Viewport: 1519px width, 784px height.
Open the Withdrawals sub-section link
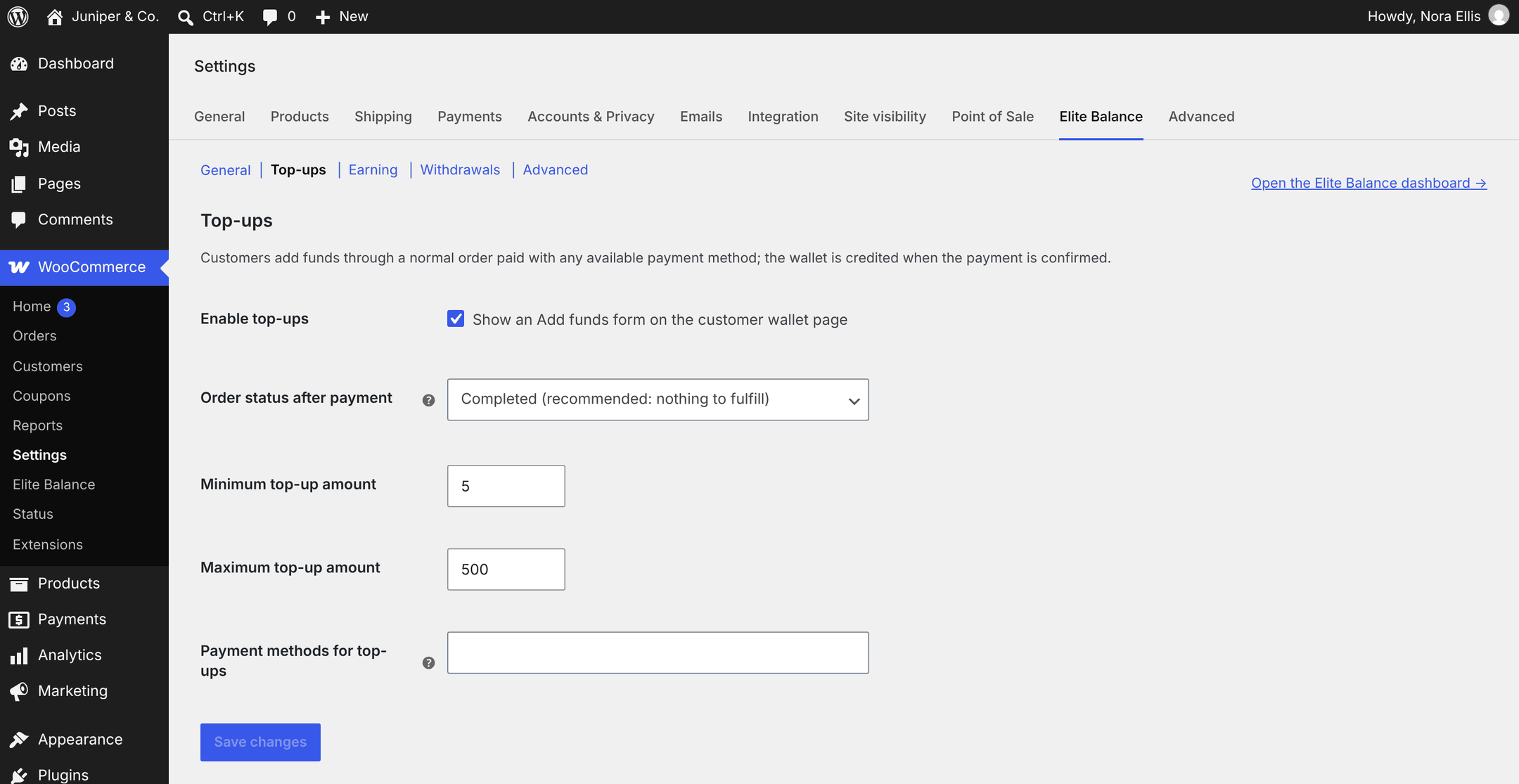[x=460, y=170]
